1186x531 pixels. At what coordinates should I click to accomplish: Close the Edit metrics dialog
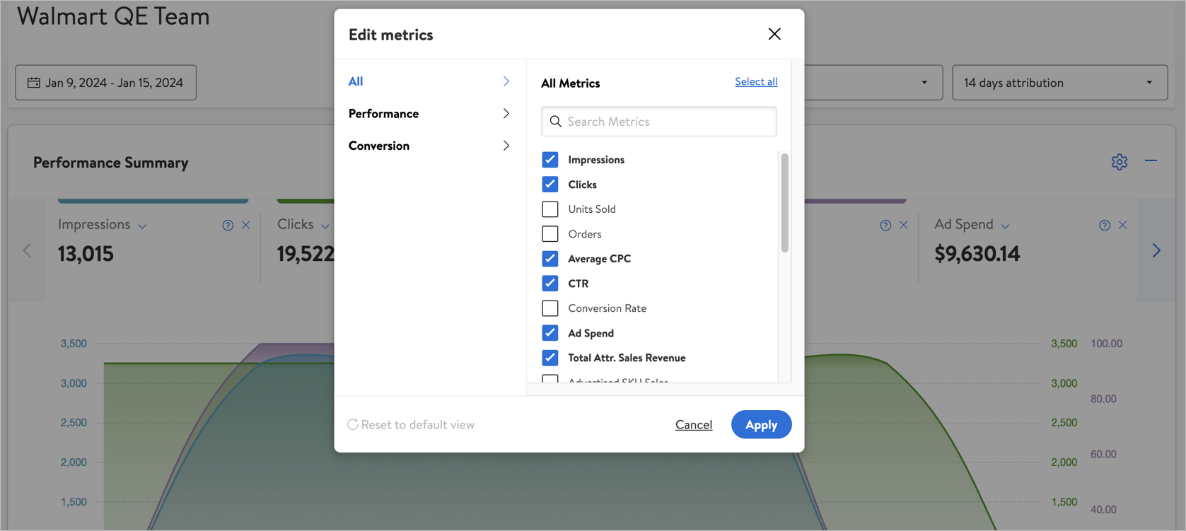pyautogui.click(x=774, y=34)
